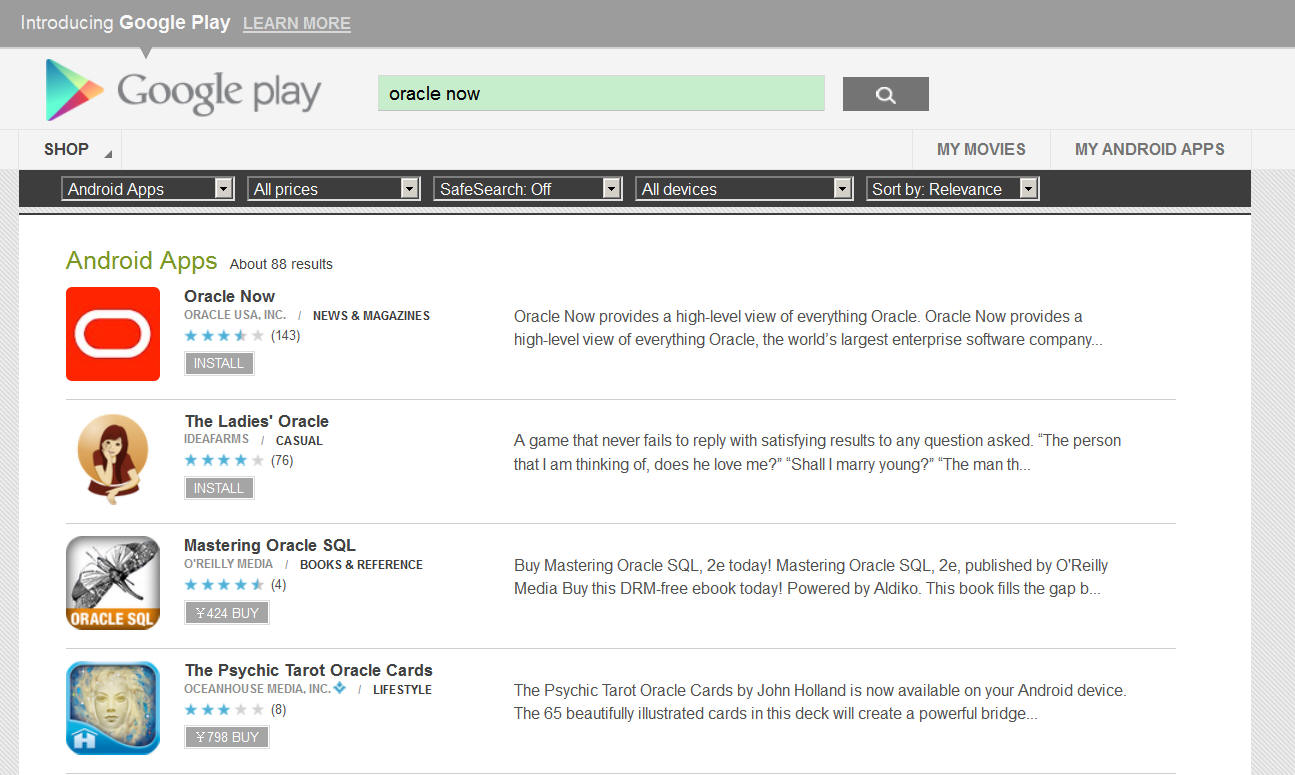
Task: Switch to the MY MOVIES tab
Action: [981, 149]
